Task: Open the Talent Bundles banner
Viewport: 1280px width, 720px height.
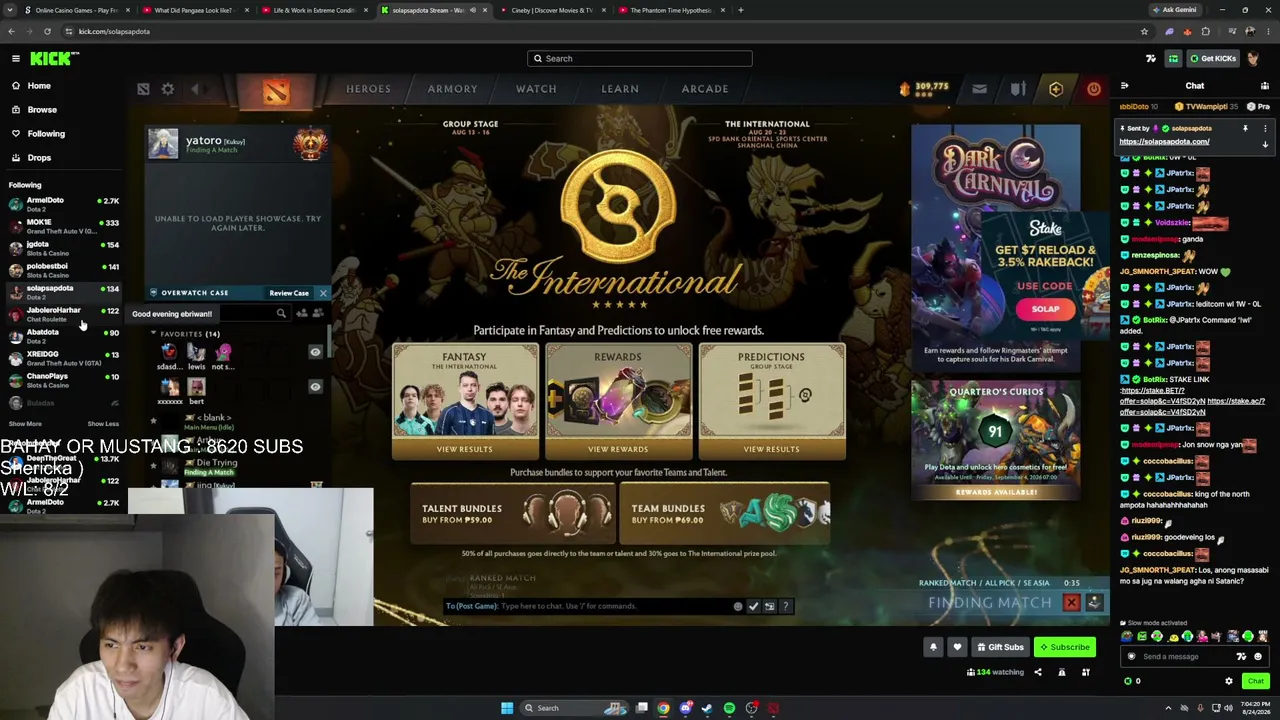Action: point(512,513)
